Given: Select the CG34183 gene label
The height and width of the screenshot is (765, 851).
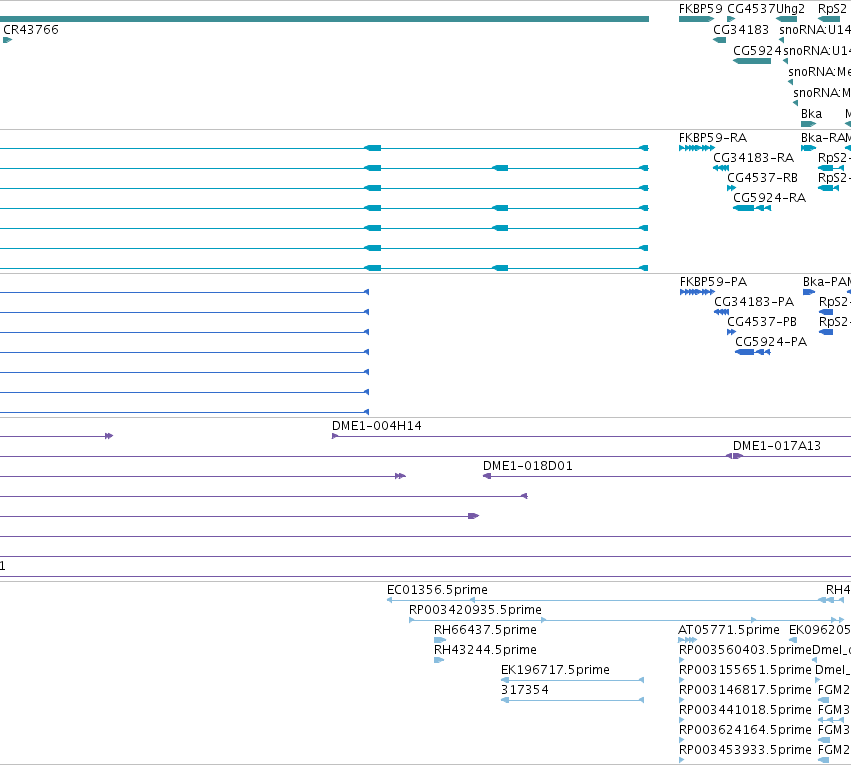Looking at the screenshot, I should pos(741,30).
